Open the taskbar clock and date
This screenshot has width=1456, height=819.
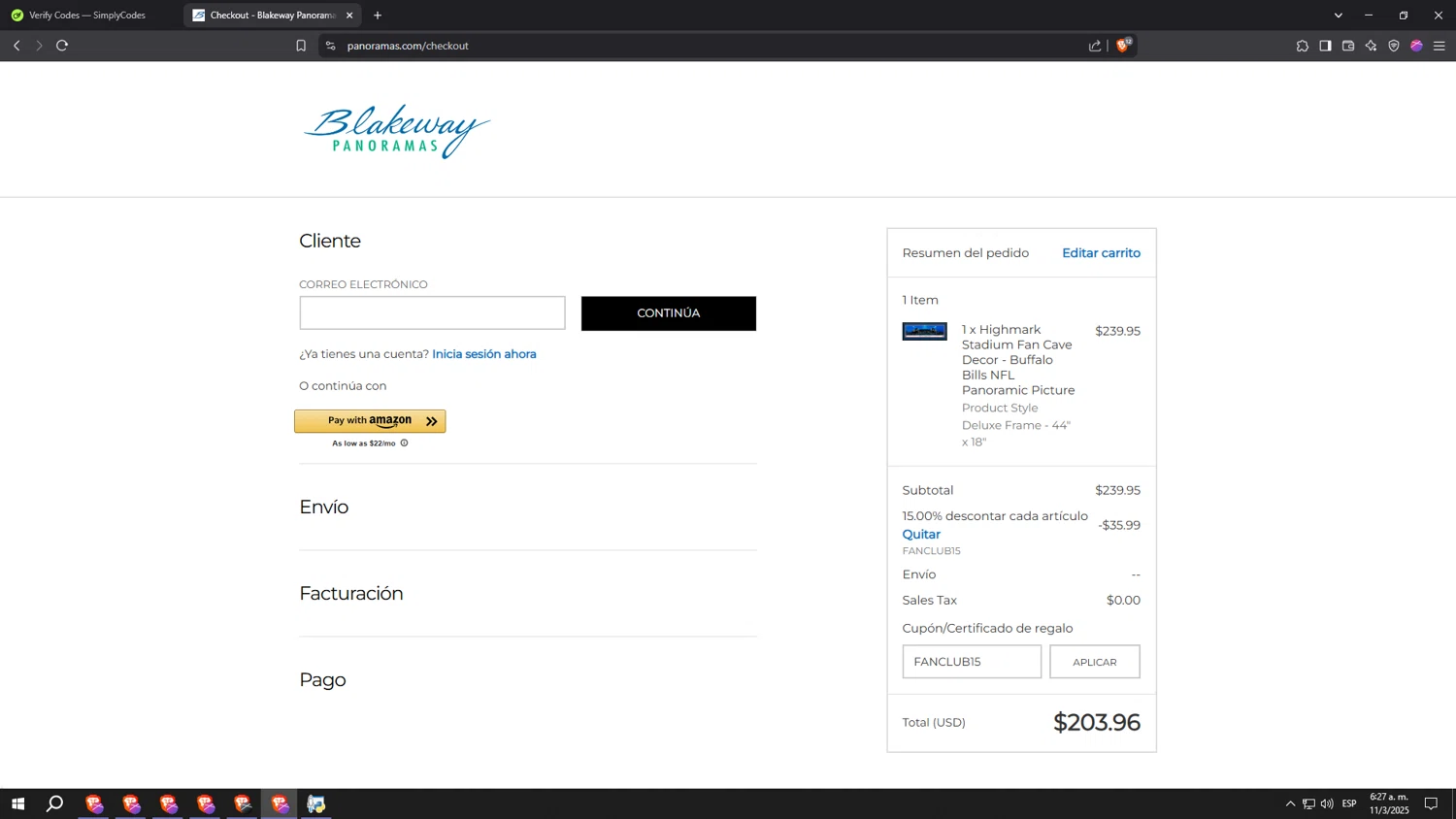pyautogui.click(x=1389, y=803)
